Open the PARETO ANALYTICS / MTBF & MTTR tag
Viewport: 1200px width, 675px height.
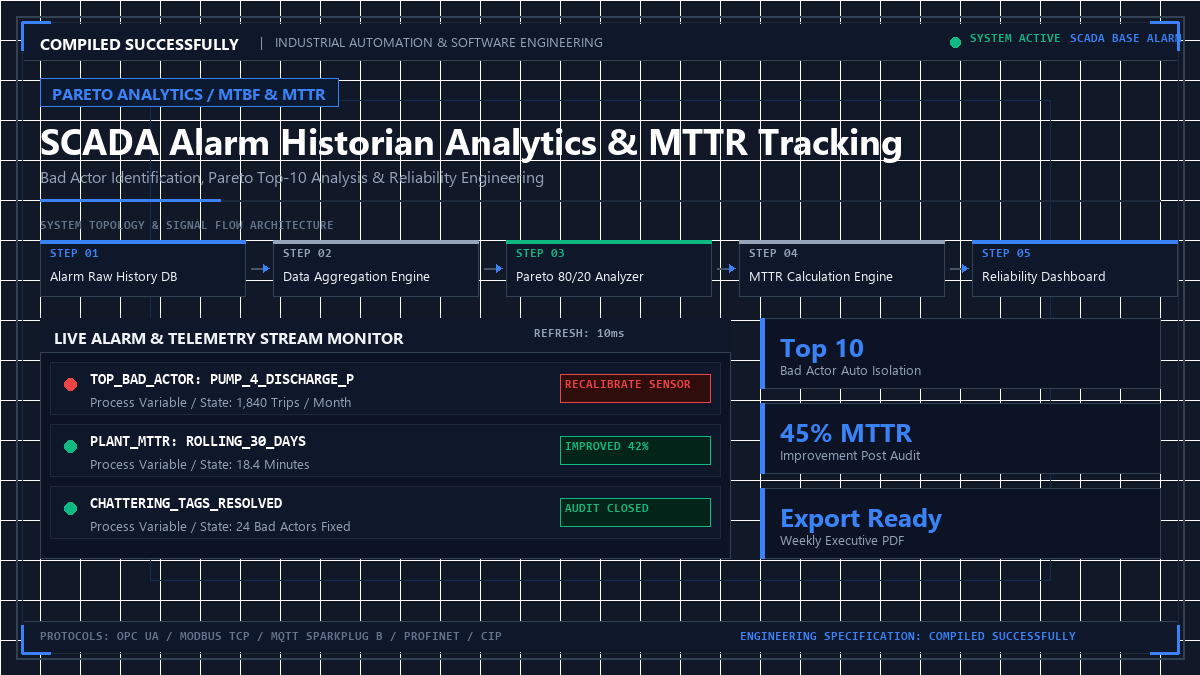(x=189, y=94)
